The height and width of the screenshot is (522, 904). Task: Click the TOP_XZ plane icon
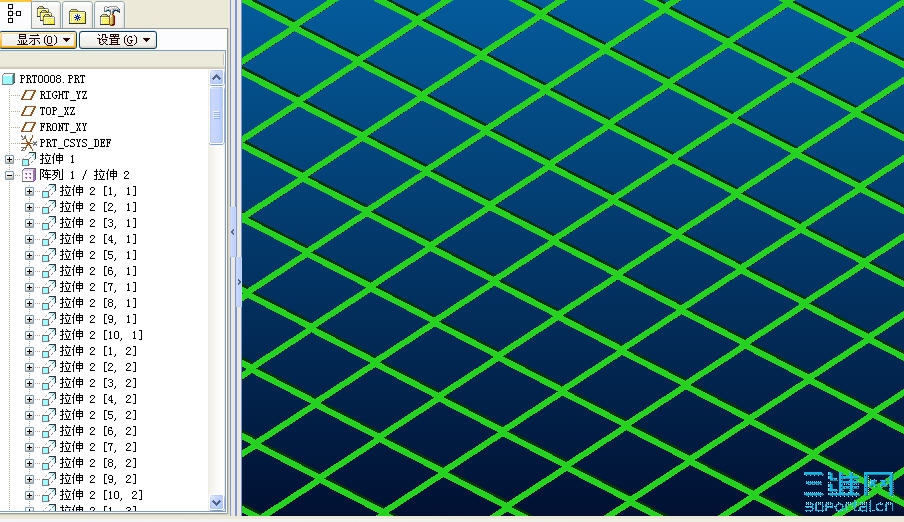point(28,111)
